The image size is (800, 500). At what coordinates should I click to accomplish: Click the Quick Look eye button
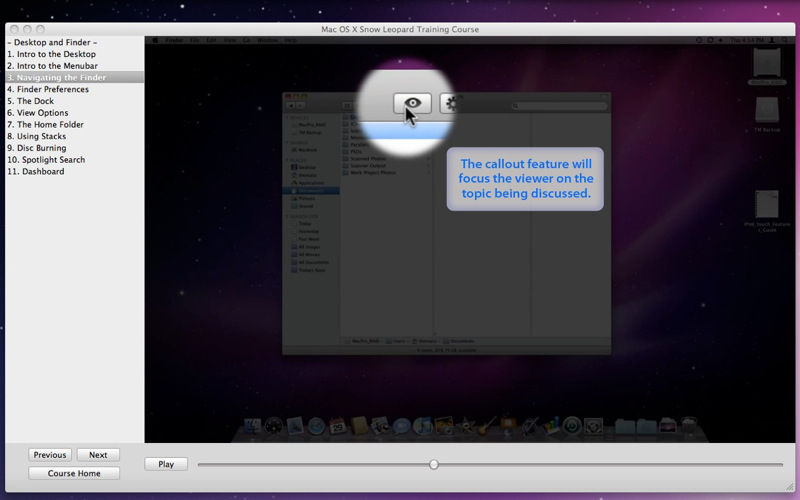tap(412, 104)
